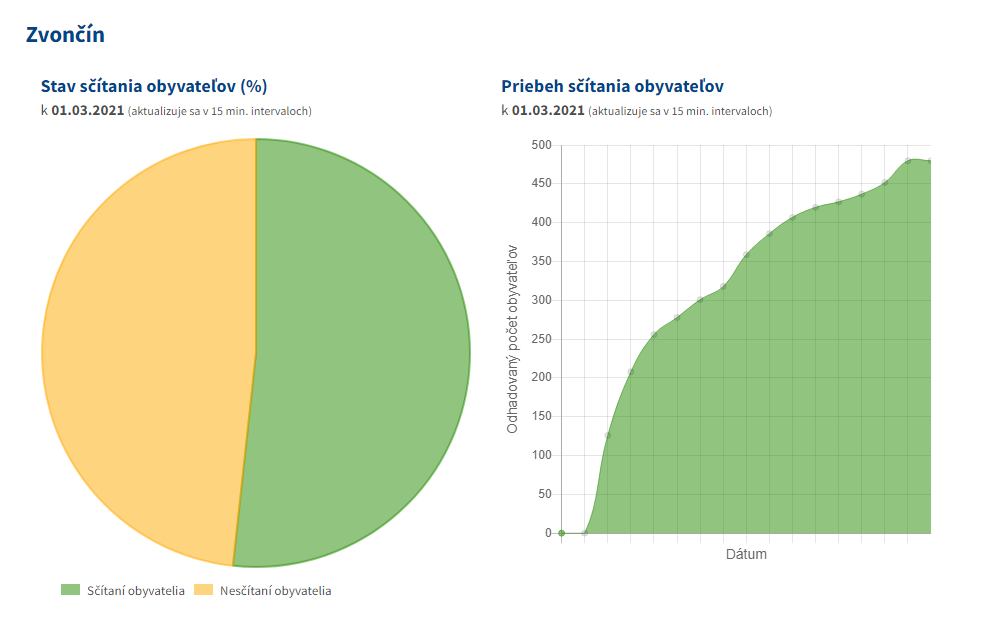Select the data point at roughly 255

pos(654,335)
